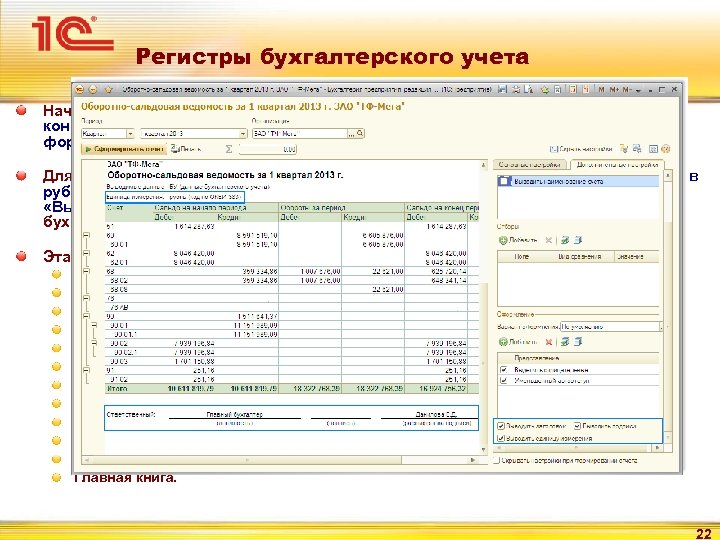
Task: Click the sum sigma icon in the toolbar
Action: (229, 149)
